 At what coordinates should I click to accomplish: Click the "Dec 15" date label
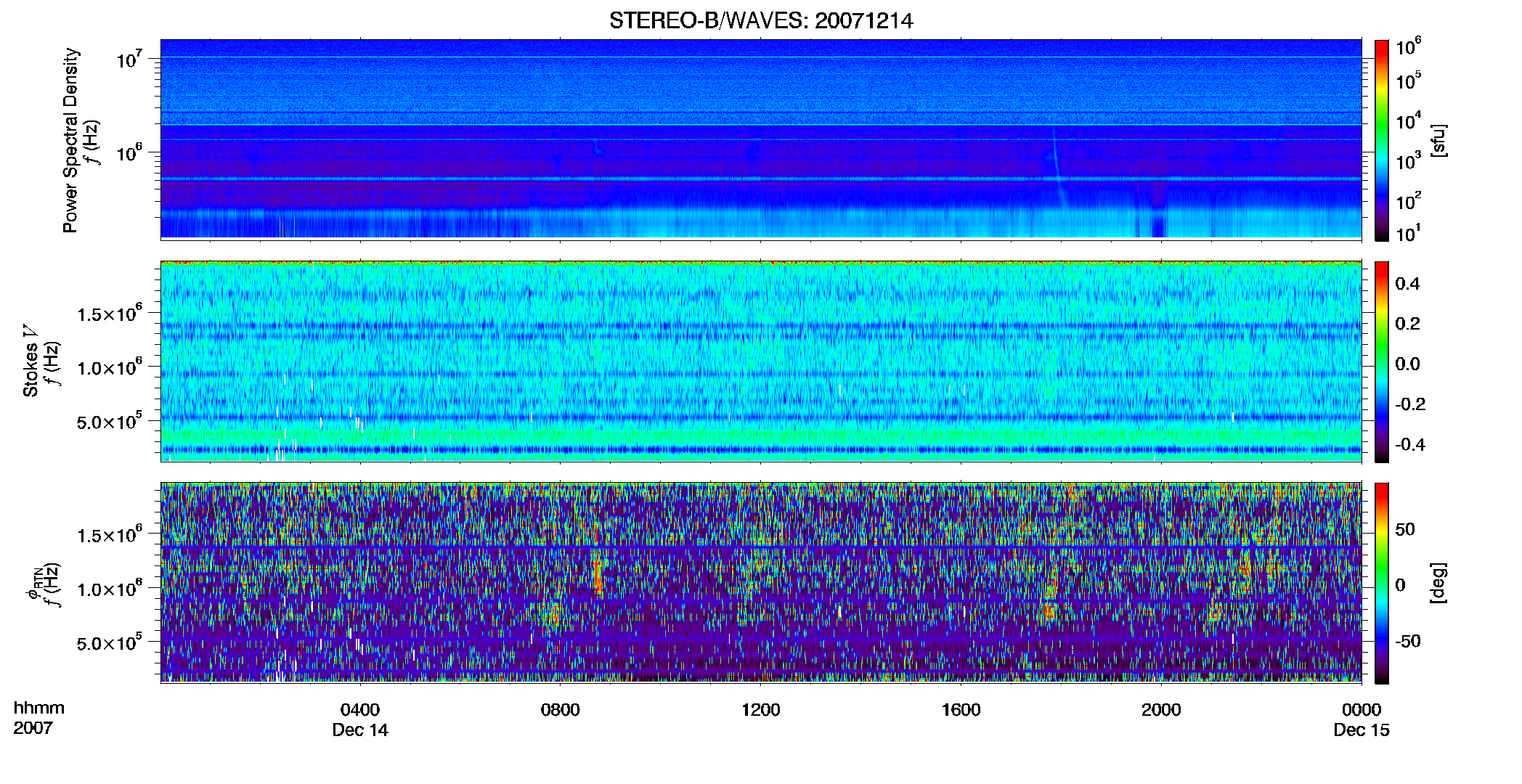[1362, 730]
